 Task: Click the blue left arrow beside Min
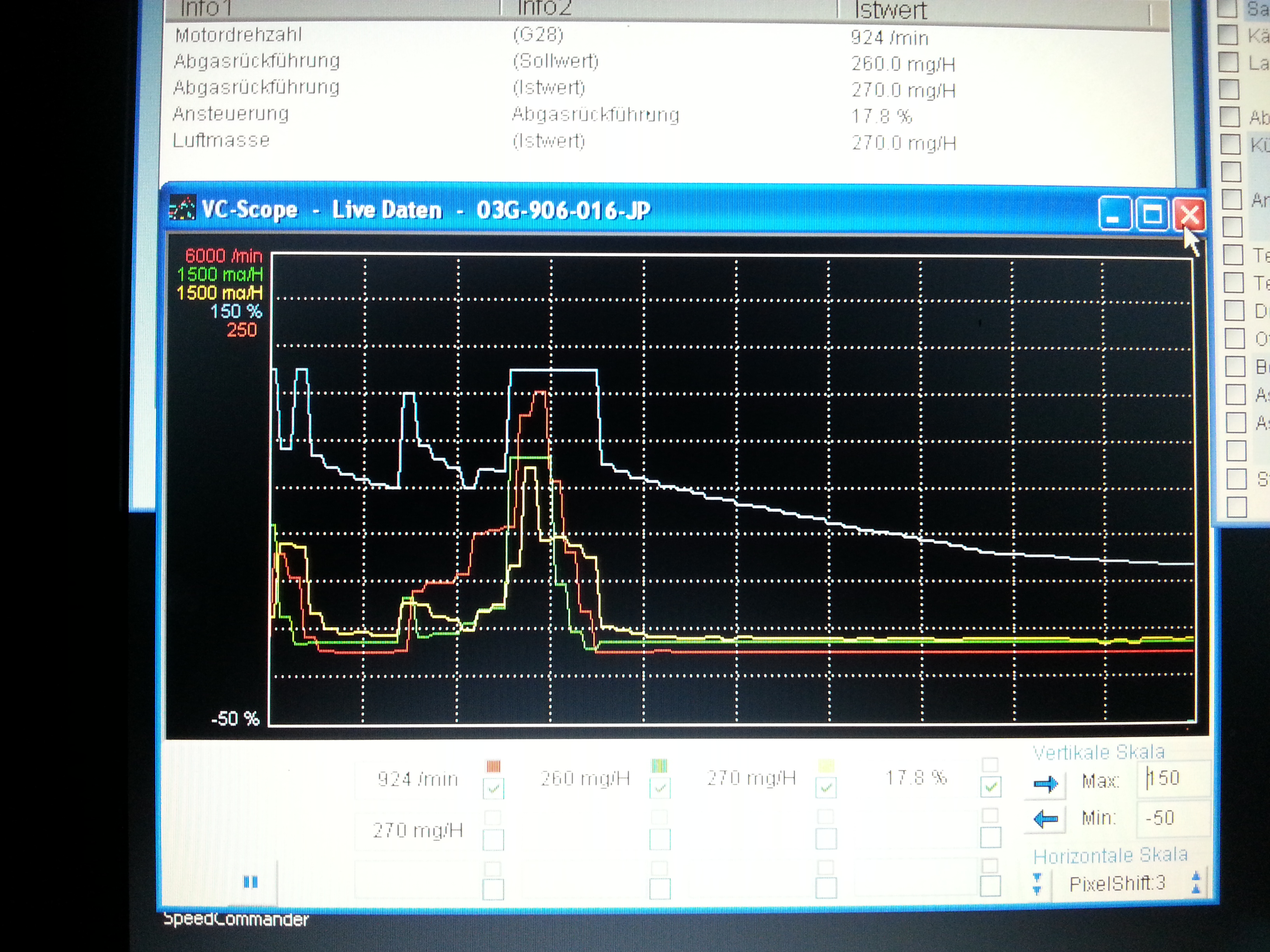tap(1045, 818)
